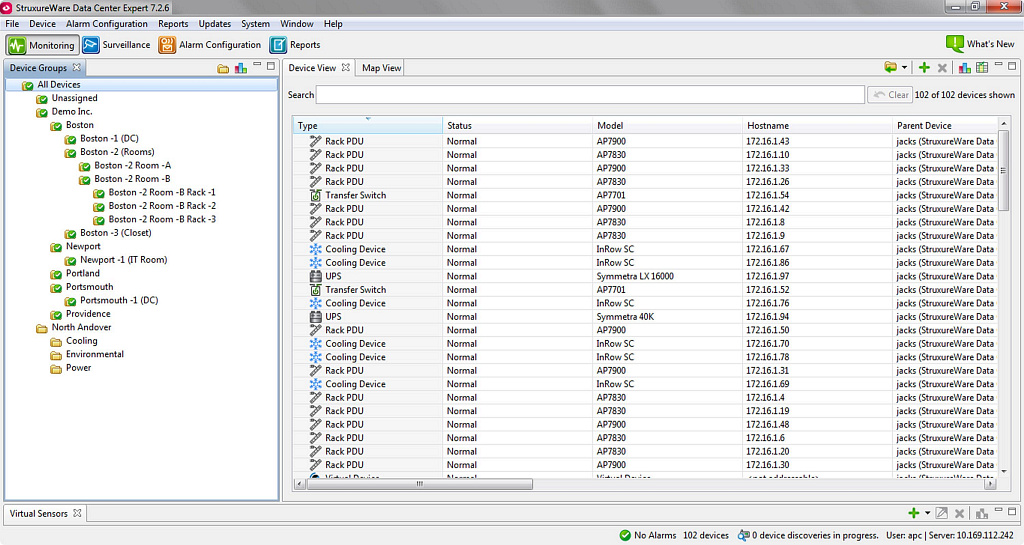The image size is (1024, 545).
Task: Minimize the Device Groups panel
Action: (x=257, y=65)
